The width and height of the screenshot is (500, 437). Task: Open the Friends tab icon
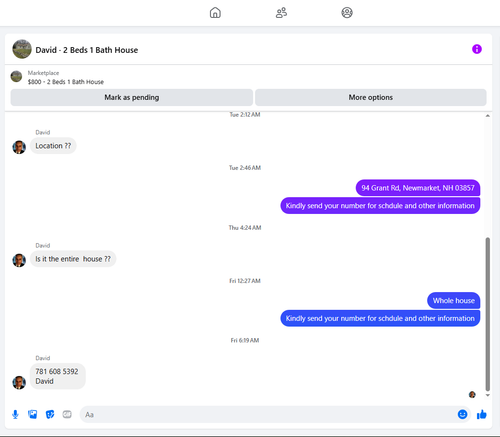tap(281, 13)
